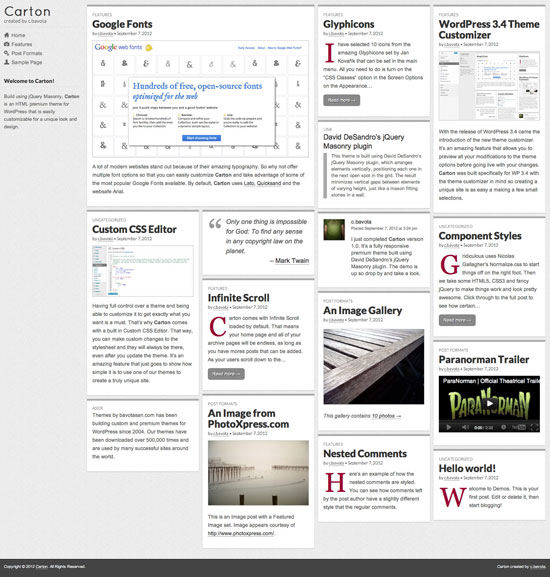Click c.bavota link in footer right

(538, 567)
